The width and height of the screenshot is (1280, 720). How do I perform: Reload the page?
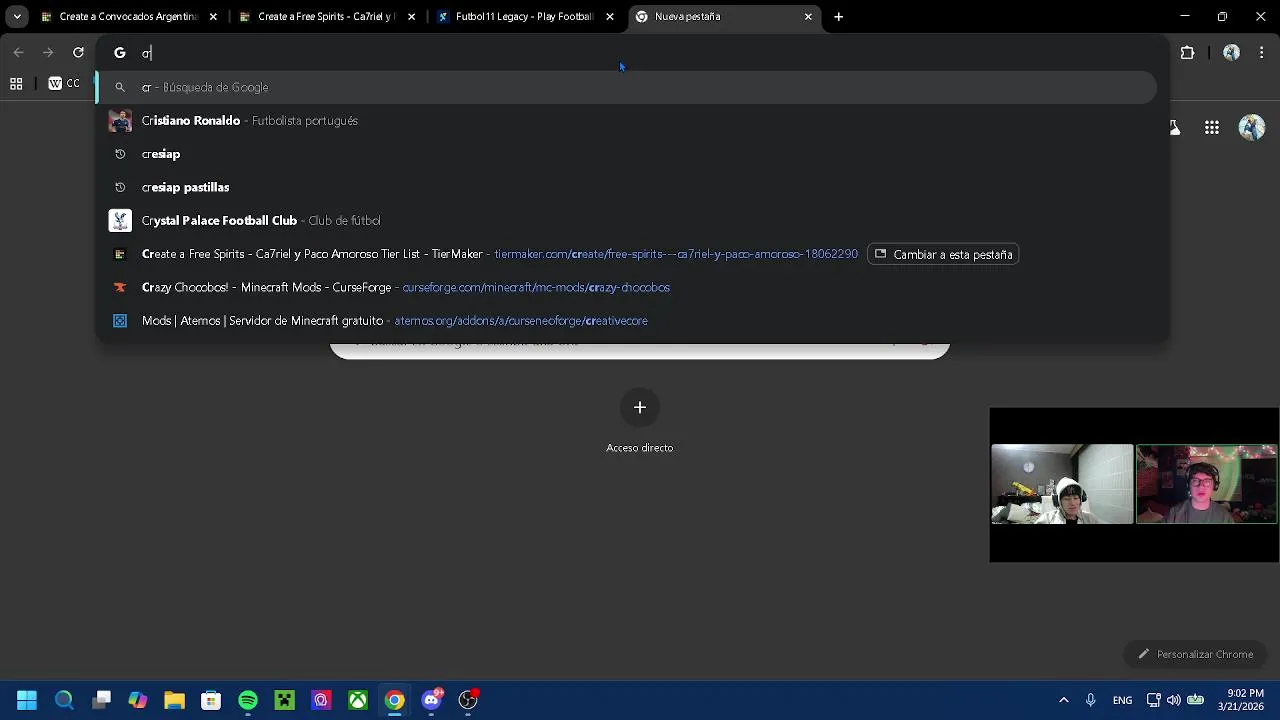(x=78, y=52)
